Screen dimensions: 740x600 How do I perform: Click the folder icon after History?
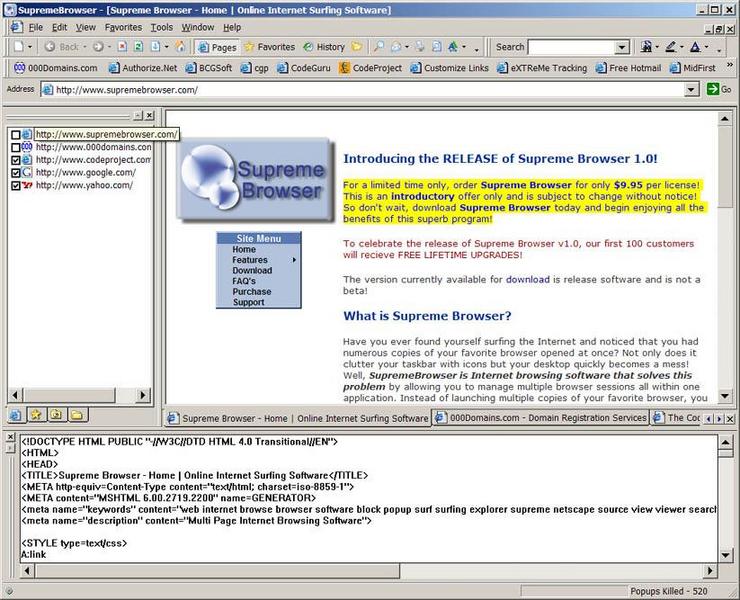(x=357, y=47)
